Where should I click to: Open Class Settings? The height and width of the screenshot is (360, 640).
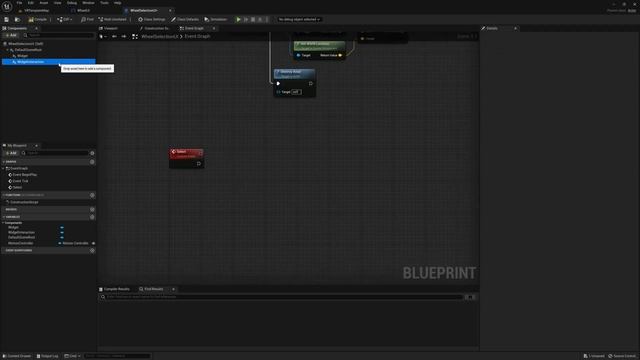[x=152, y=19]
